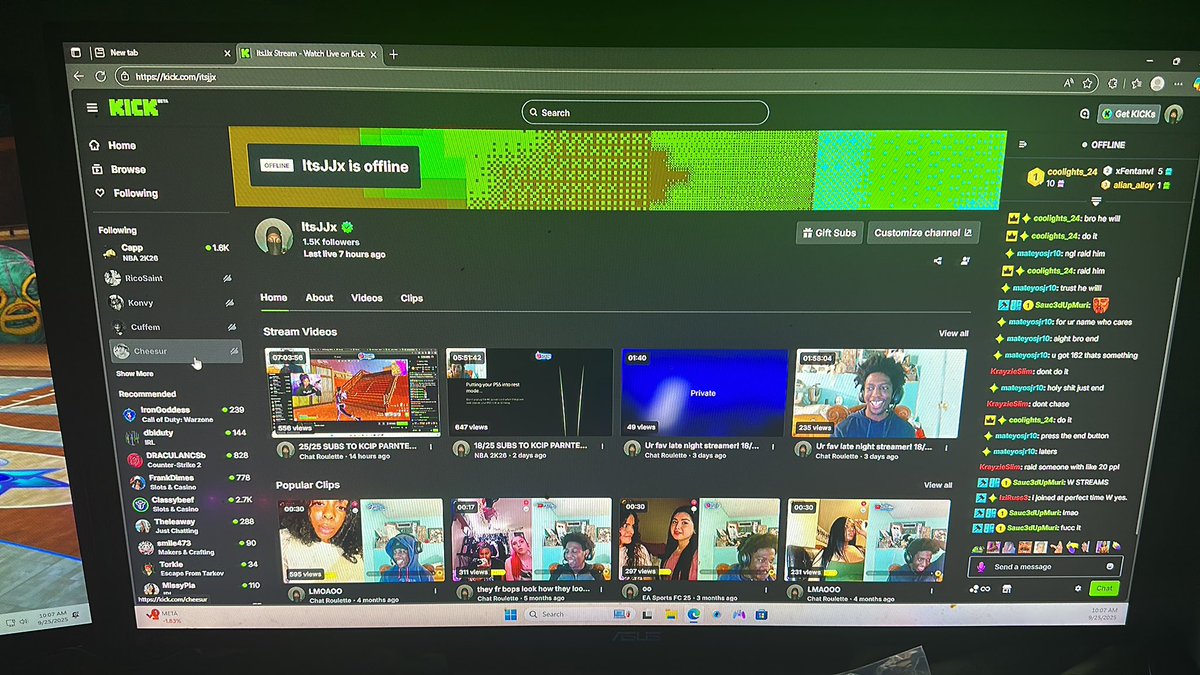Open followed channel Cheesur
The width and height of the screenshot is (1200, 675).
pyautogui.click(x=175, y=351)
